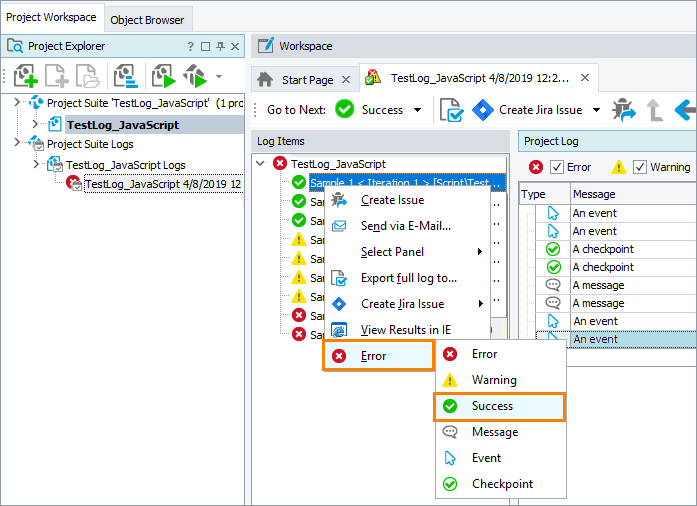Image resolution: width=697 pixels, height=506 pixels.
Task: Uncheck the Error filter checkbox
Action: [558, 167]
